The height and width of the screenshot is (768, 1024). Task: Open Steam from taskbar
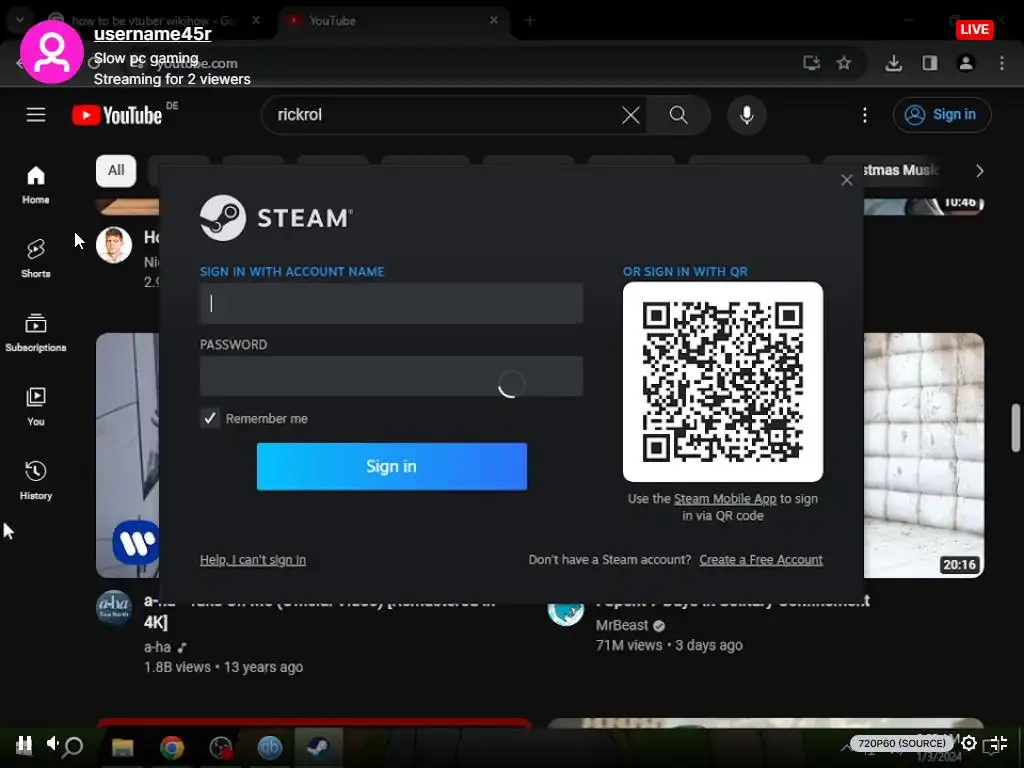click(x=318, y=747)
